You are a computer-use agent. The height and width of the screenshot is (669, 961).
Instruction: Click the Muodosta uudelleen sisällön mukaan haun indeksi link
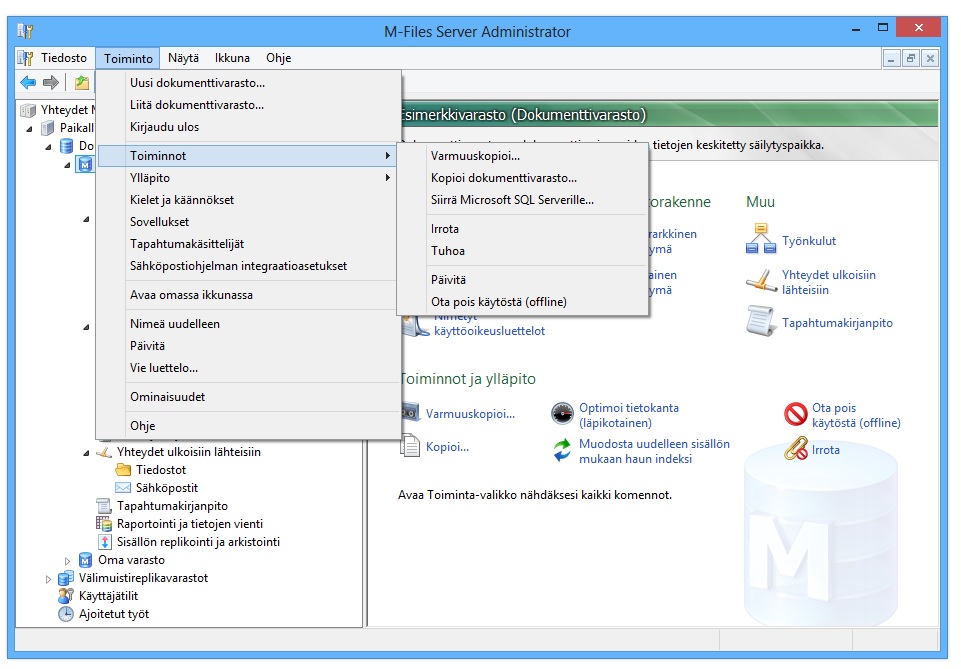coord(655,451)
